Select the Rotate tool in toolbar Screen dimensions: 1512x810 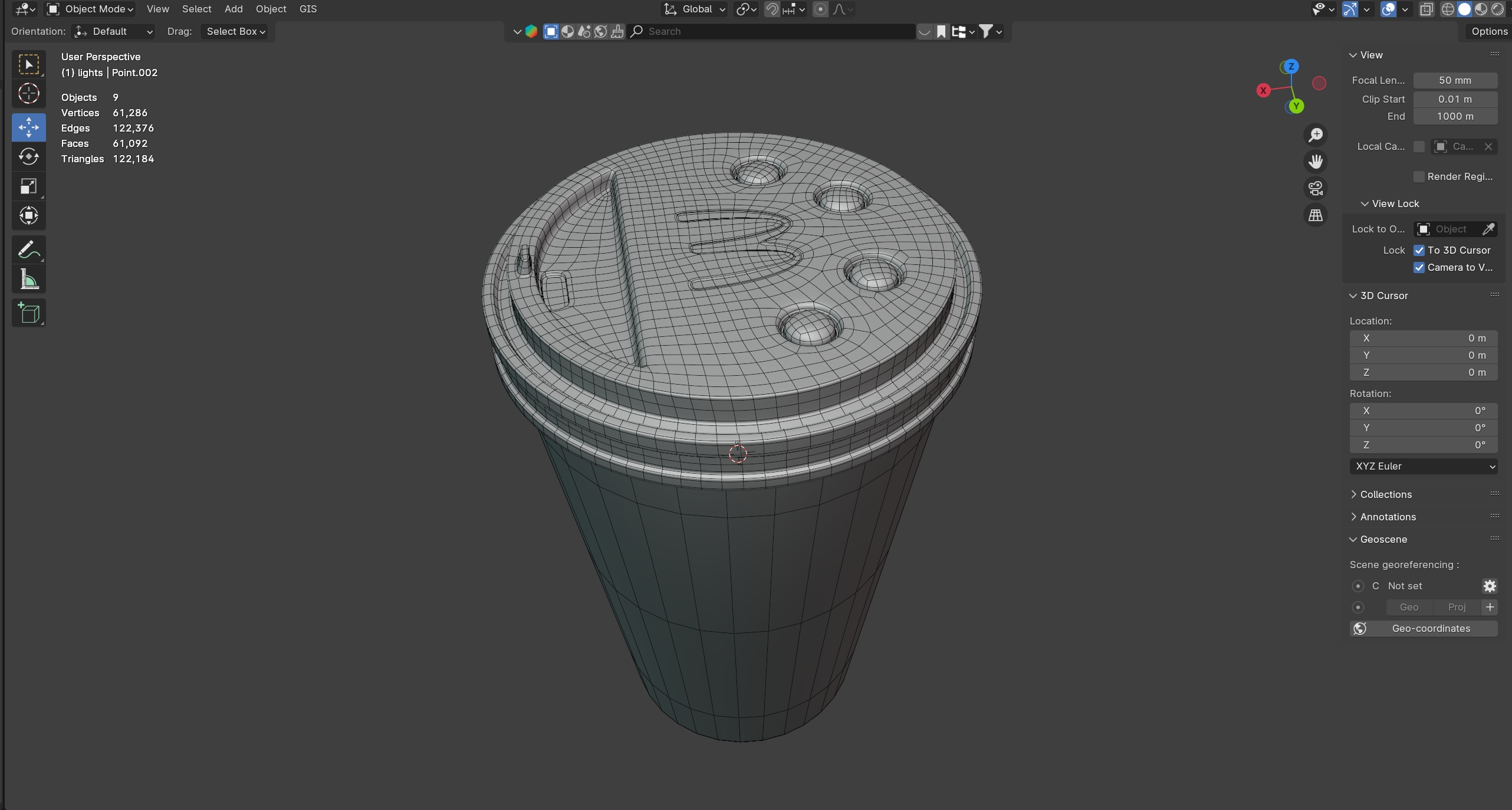coord(28,156)
